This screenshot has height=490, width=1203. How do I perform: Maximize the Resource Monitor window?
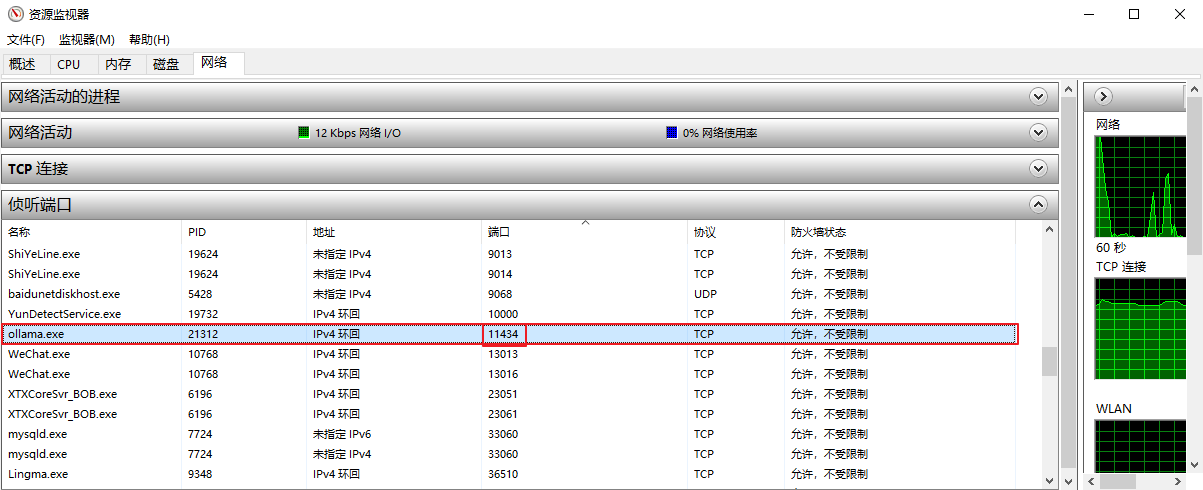1133,14
